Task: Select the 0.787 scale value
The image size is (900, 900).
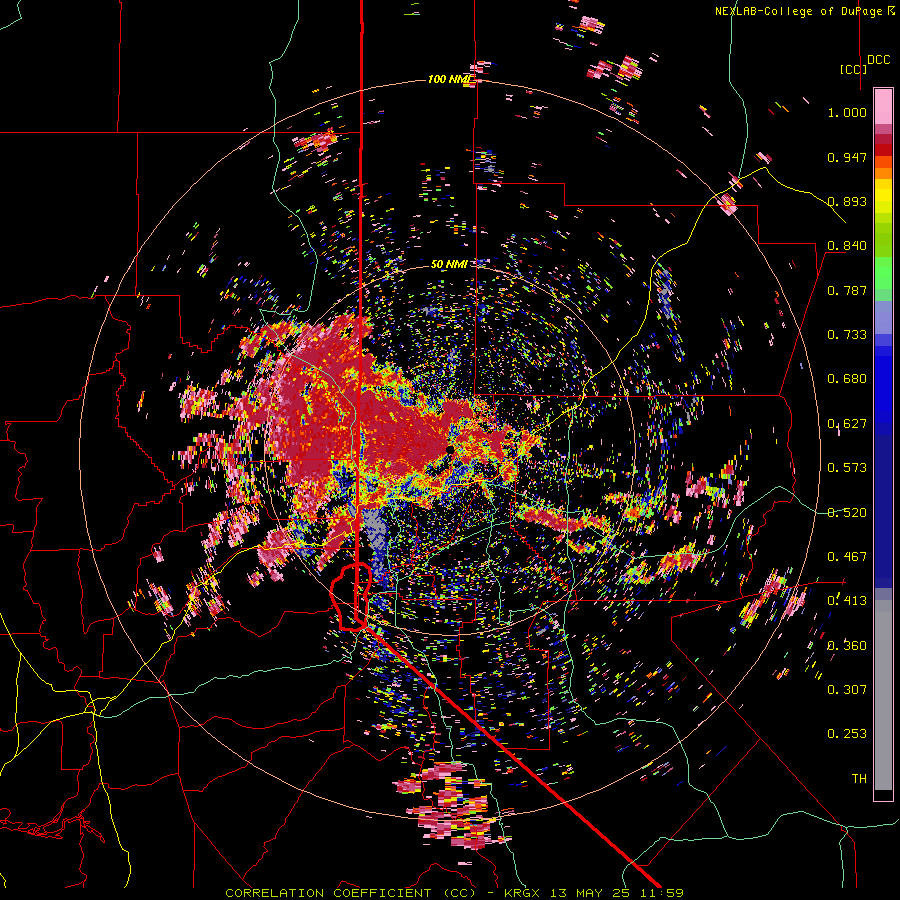Action: tap(847, 290)
